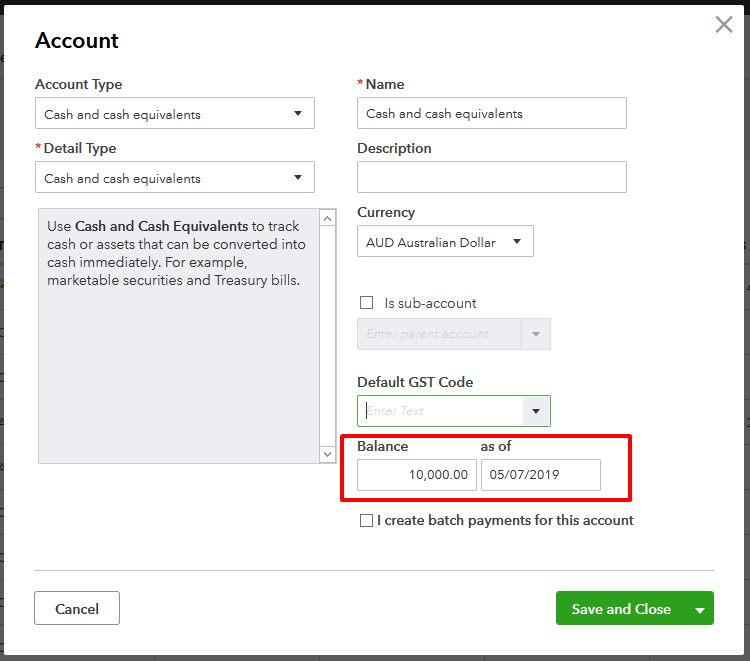Screen dimensions: 750x661
Task: Click the Save and Close button
Action: [620, 609]
